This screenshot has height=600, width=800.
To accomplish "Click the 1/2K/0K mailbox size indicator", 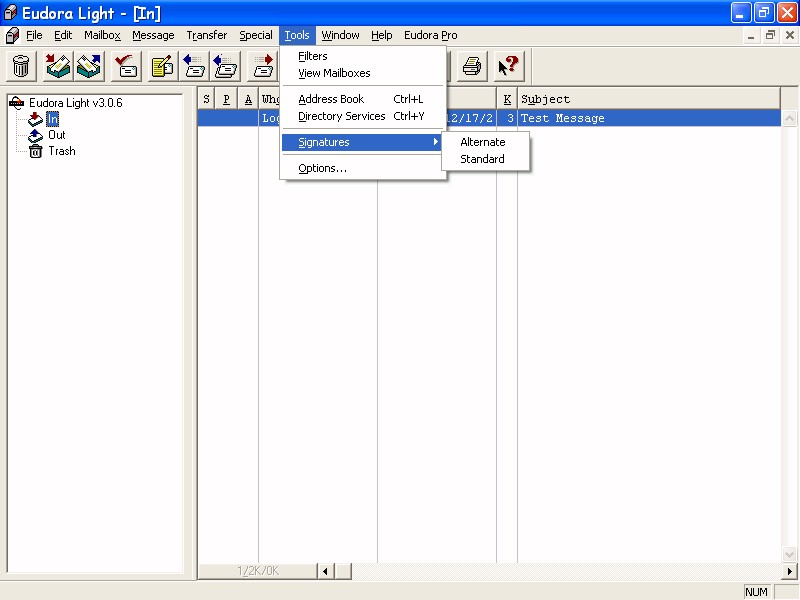I will (258, 571).
